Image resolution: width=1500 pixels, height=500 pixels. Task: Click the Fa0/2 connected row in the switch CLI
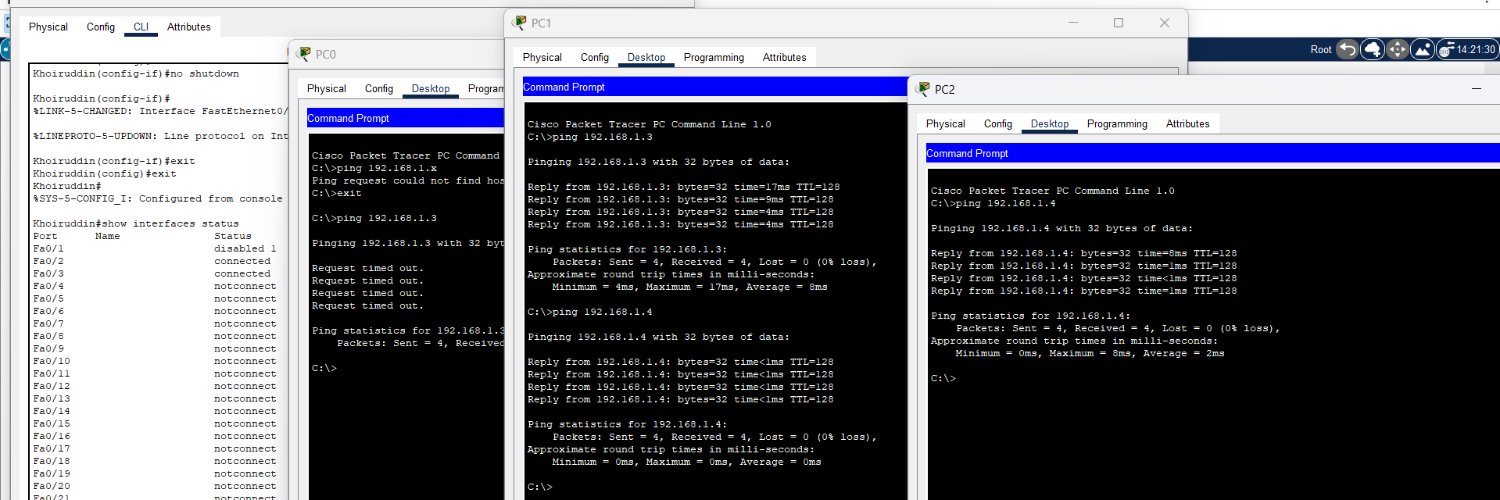tap(152, 261)
